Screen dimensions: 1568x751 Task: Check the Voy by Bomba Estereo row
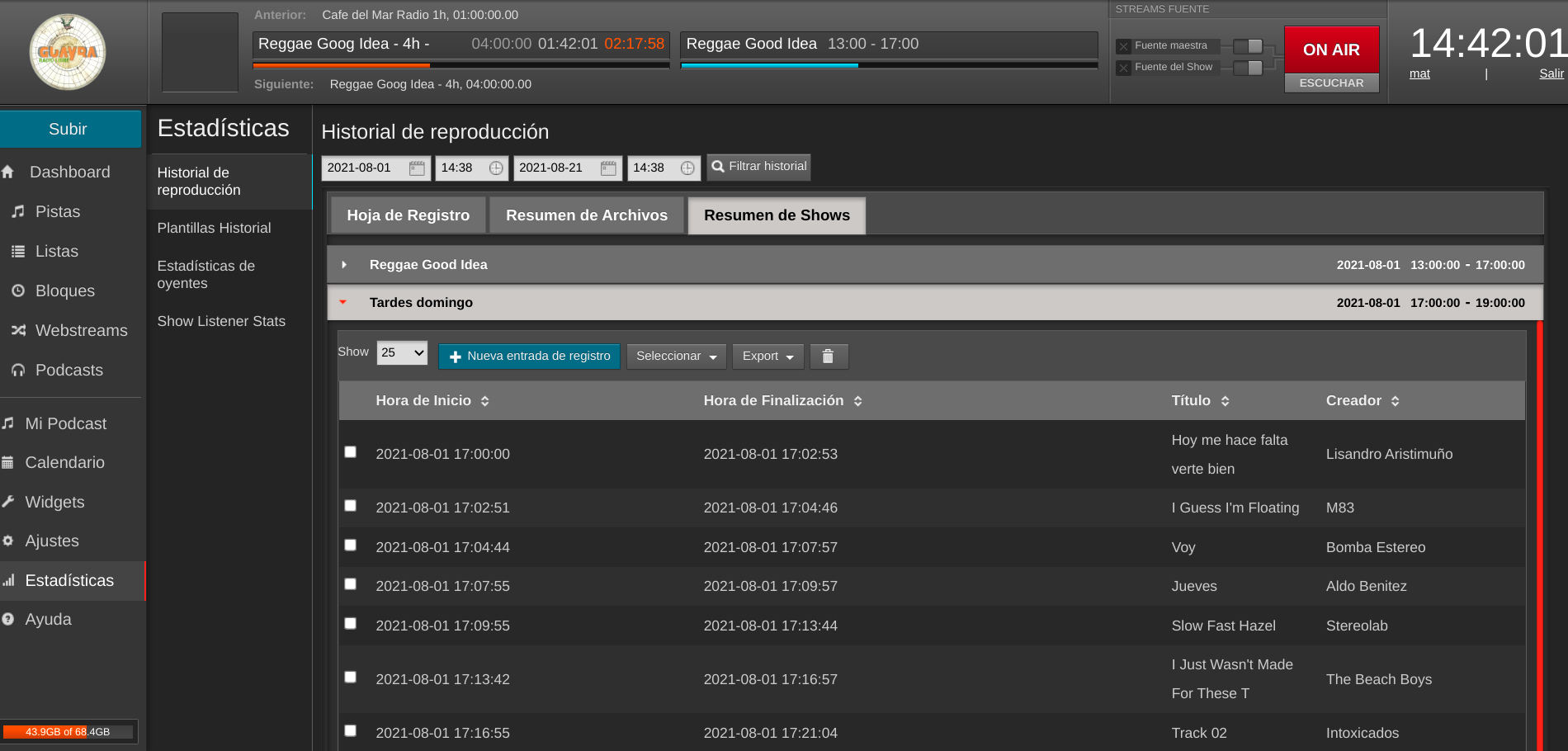(x=351, y=546)
